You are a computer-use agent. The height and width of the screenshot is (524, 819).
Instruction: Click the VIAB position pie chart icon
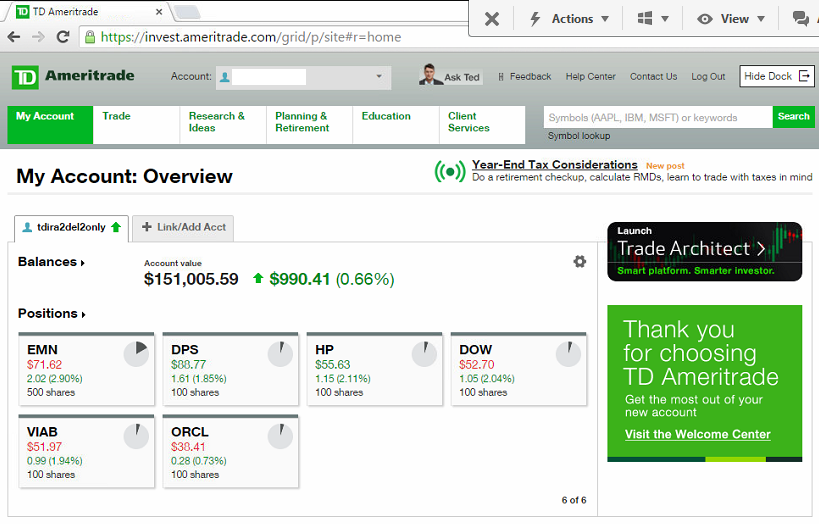click(136, 436)
